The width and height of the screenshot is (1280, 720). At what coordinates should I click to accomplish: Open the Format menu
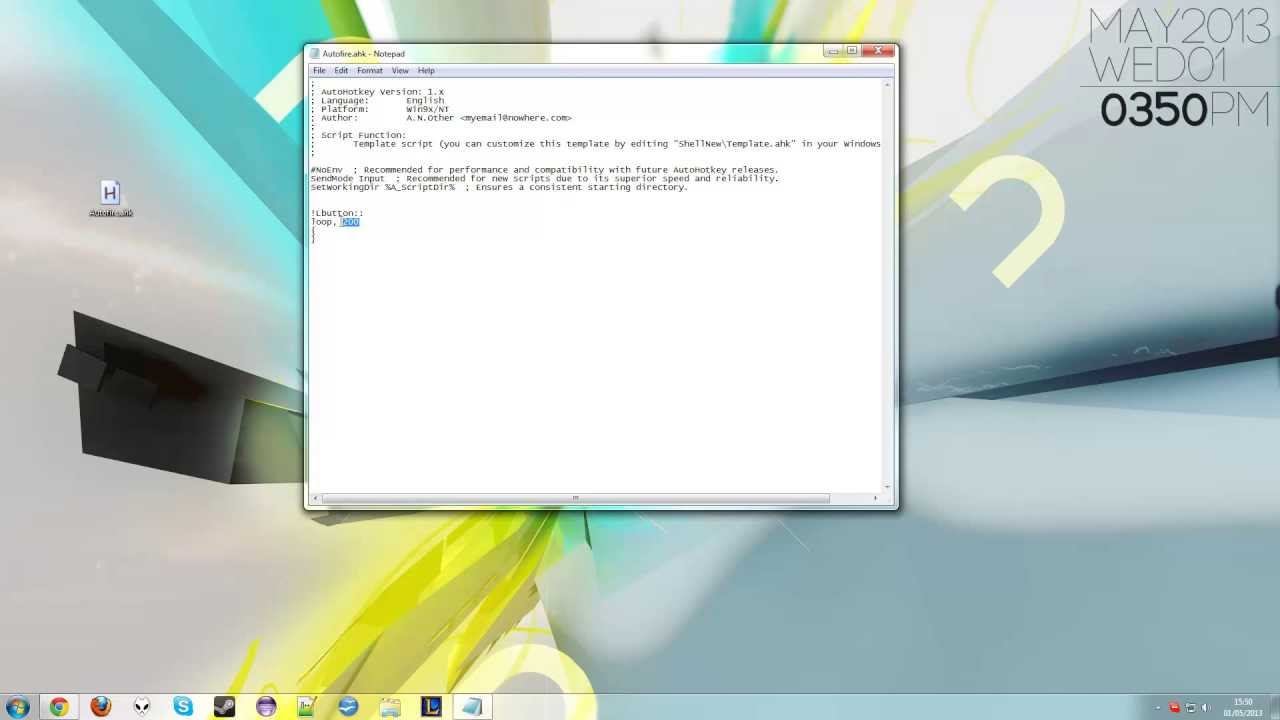pos(370,70)
